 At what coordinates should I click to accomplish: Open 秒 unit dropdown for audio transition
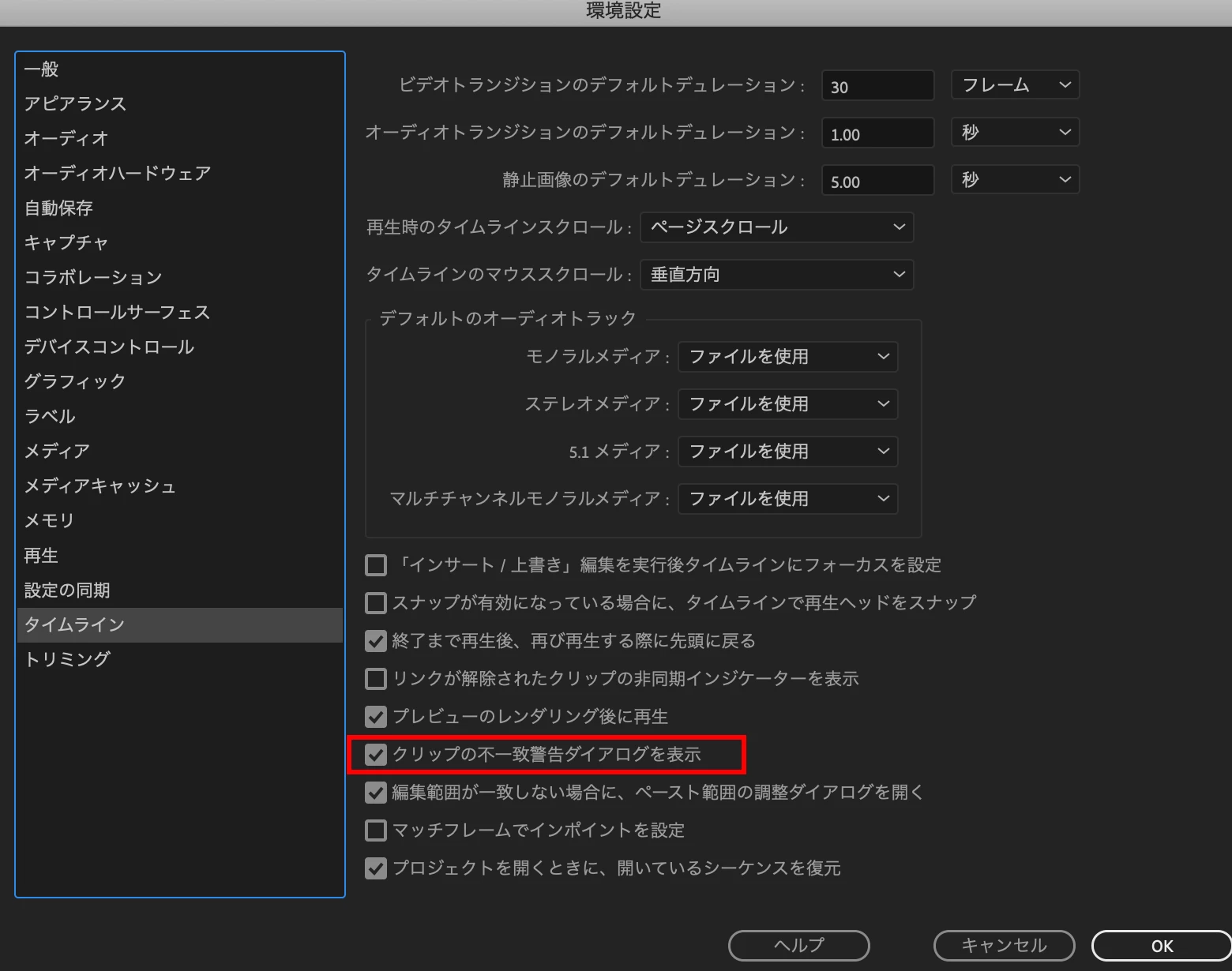point(1016,133)
